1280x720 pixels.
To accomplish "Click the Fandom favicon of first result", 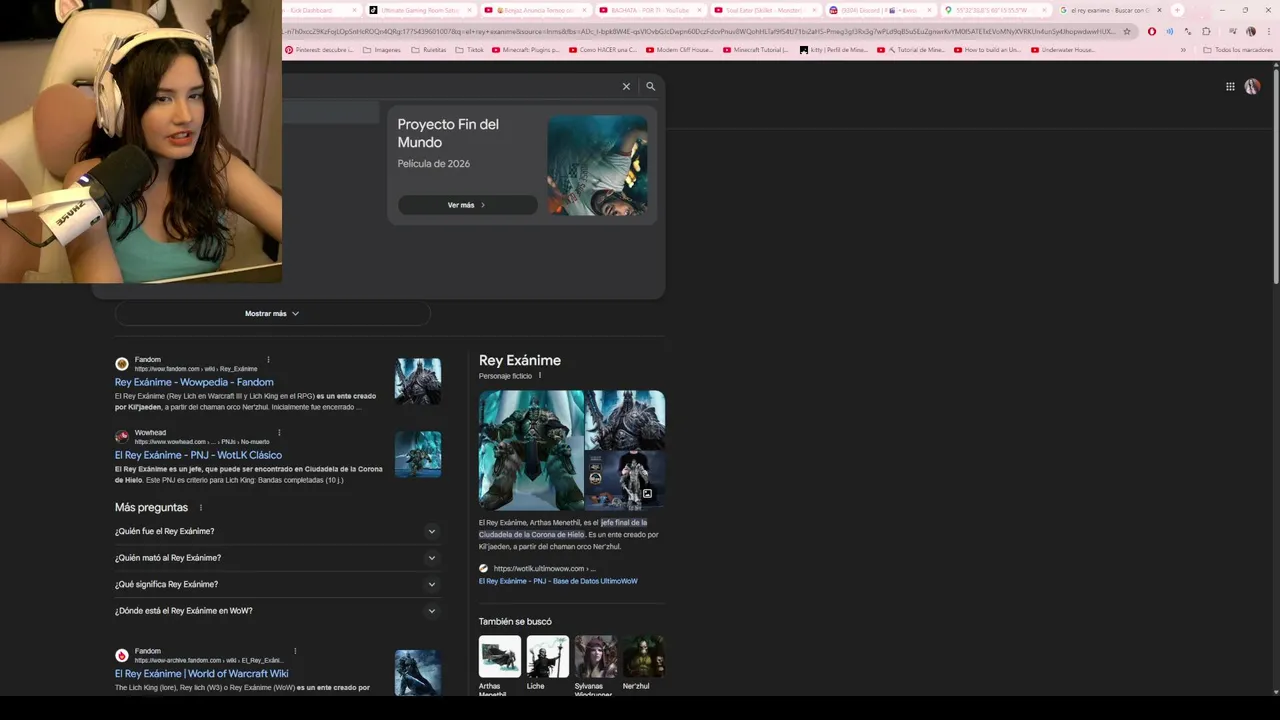I will tap(122, 364).
